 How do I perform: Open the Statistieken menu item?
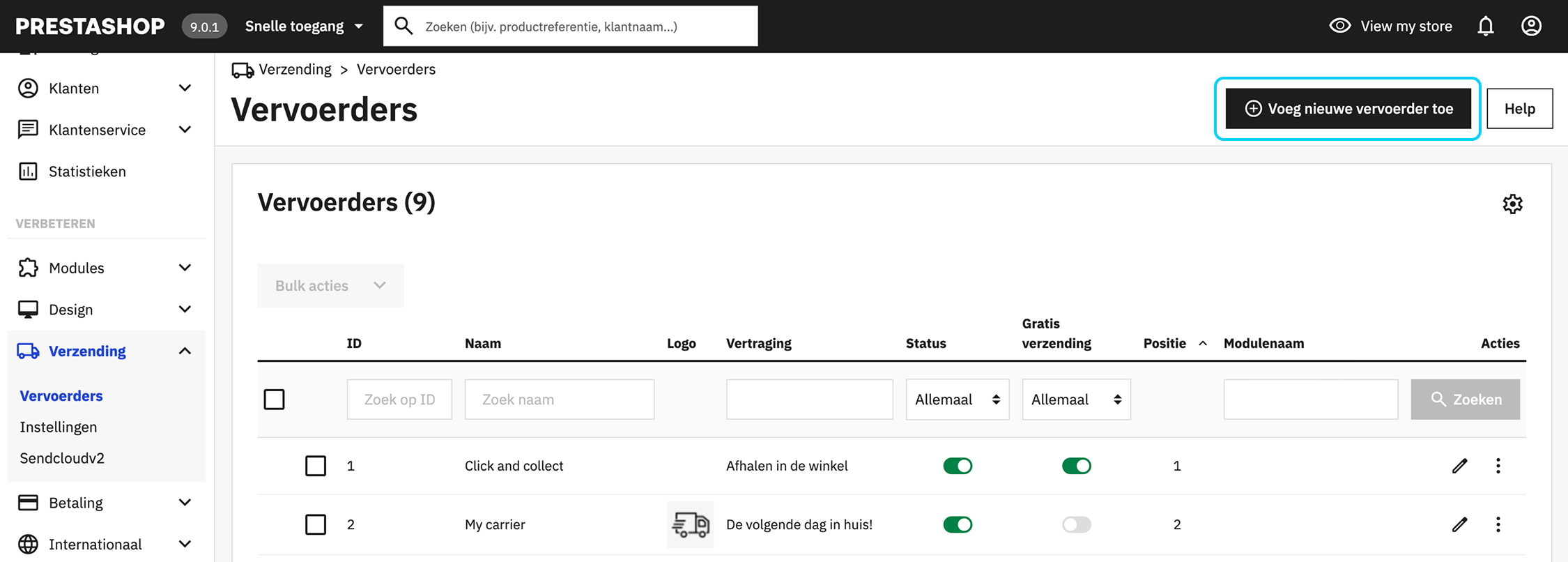click(87, 171)
